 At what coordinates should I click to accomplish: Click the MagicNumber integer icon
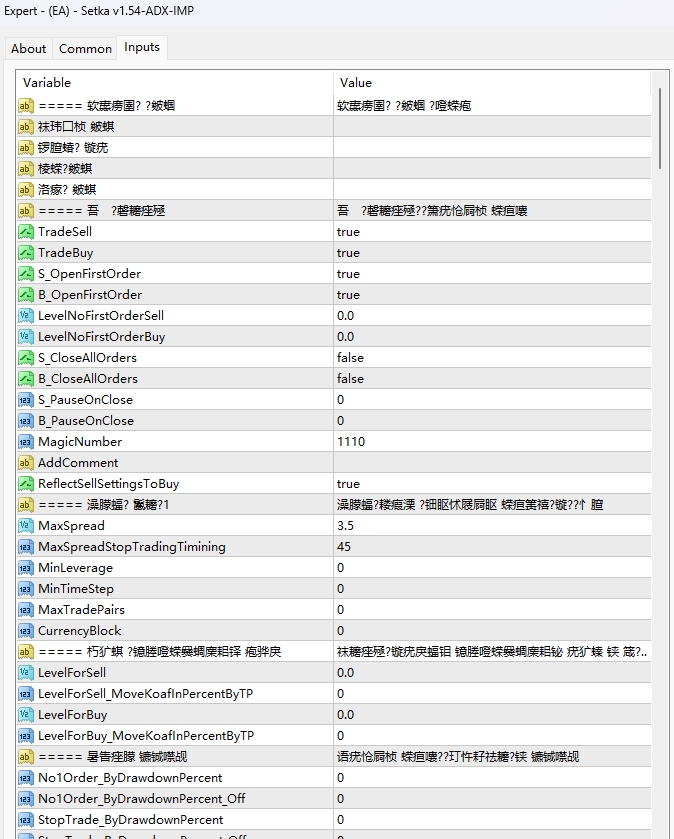click(x=26, y=441)
